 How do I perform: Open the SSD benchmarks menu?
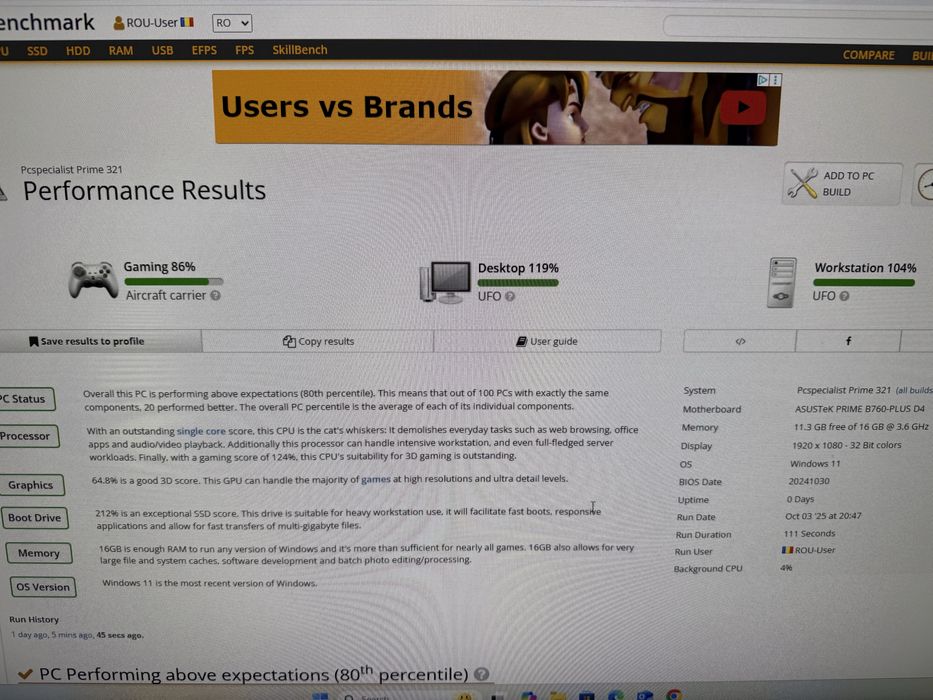(37, 51)
